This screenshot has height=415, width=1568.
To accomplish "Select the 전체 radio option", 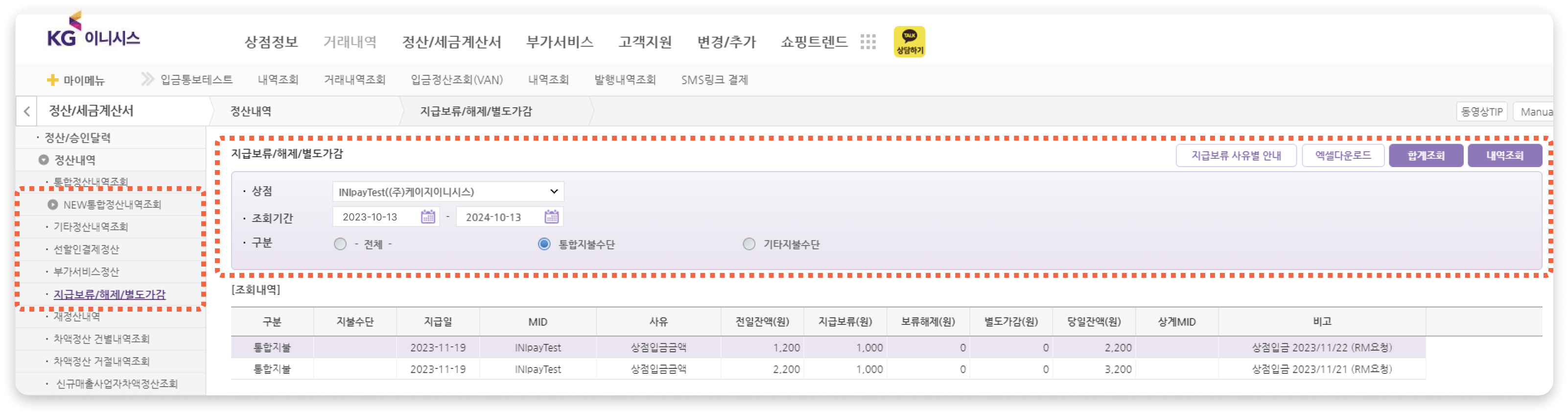I will coord(340,244).
